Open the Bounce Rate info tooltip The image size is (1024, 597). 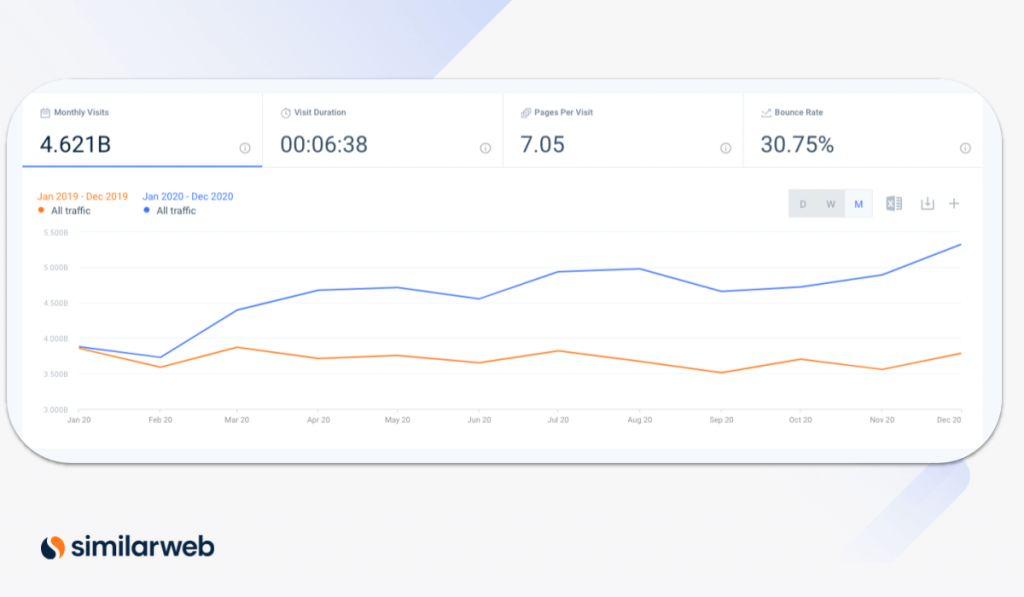(x=965, y=147)
